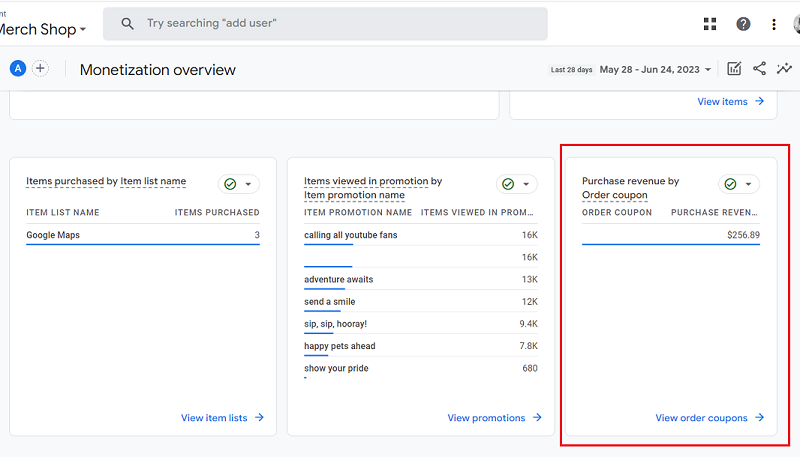800x457 pixels.
Task: Click the 12K value for send a smile
Action: (530, 301)
